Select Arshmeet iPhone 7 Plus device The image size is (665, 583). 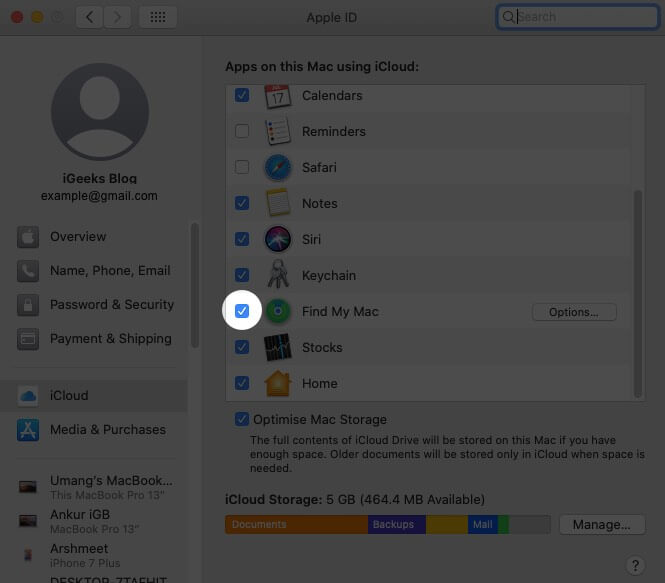(x=95, y=555)
